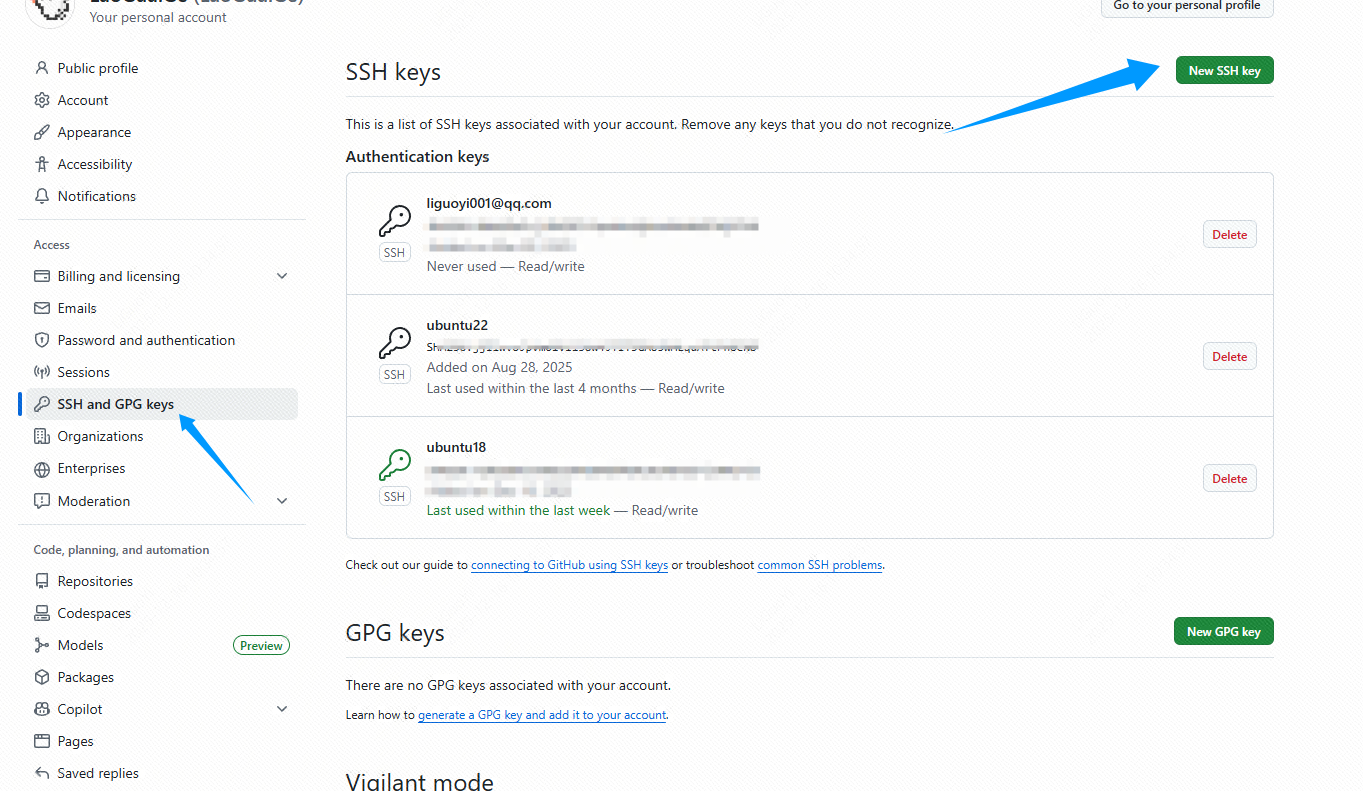Click the broadcast icon beside Sessions
This screenshot has width=1363, height=791.
pos(42,372)
